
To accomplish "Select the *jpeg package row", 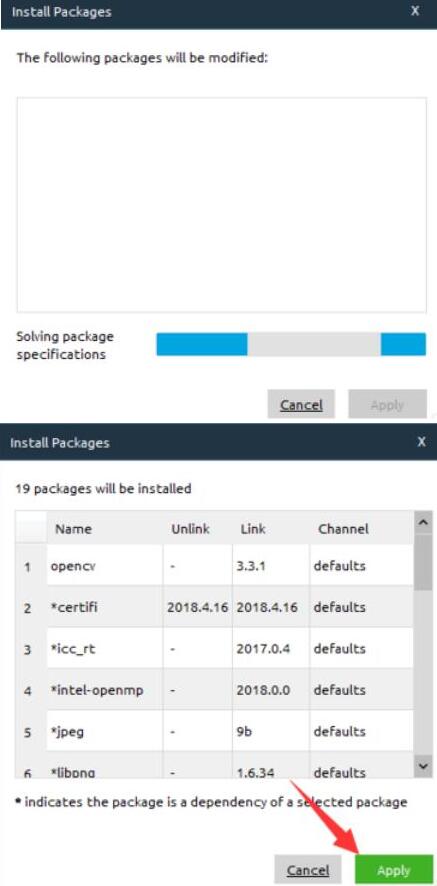I will [x=215, y=731].
